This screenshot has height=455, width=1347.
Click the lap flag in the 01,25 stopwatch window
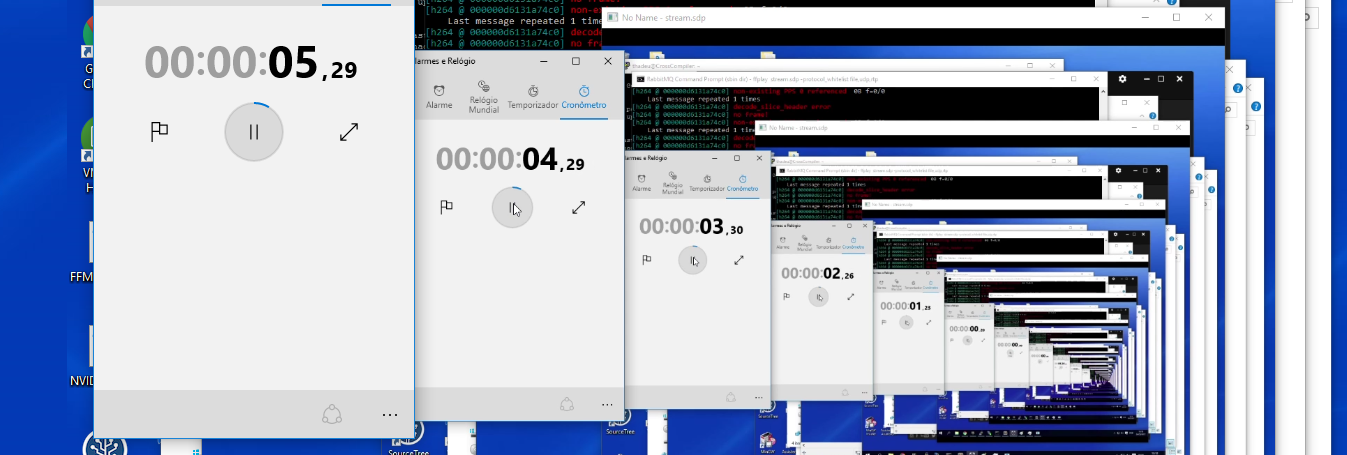pyautogui.click(x=883, y=322)
